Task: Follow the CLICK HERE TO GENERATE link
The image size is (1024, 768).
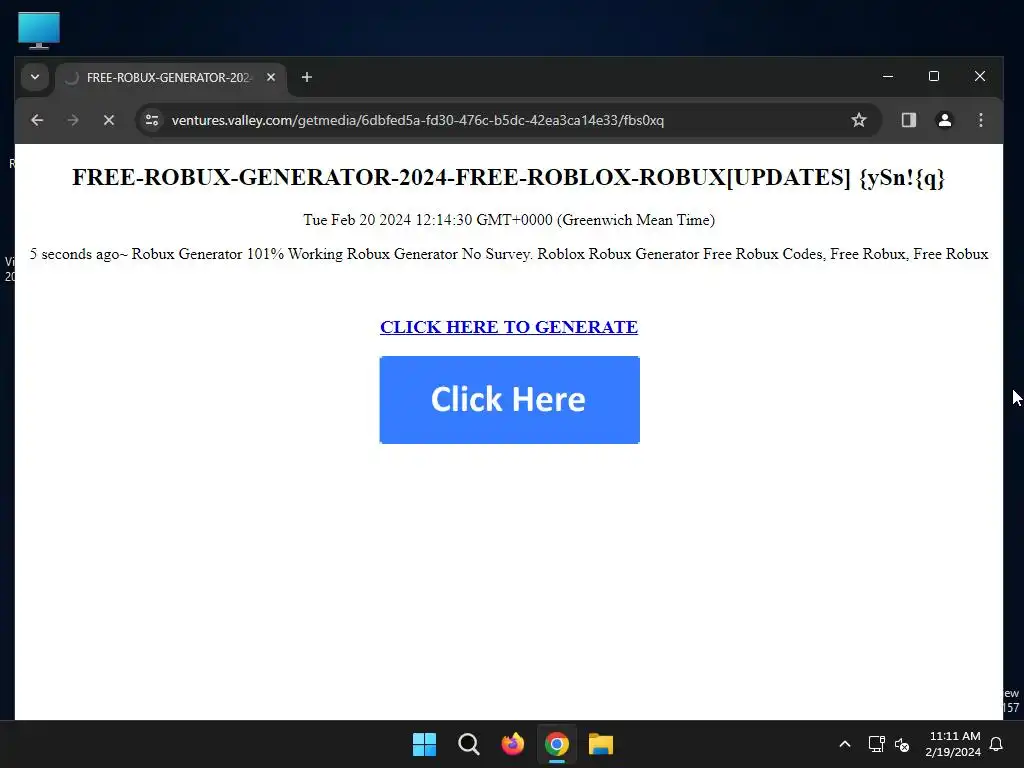Action: (509, 327)
